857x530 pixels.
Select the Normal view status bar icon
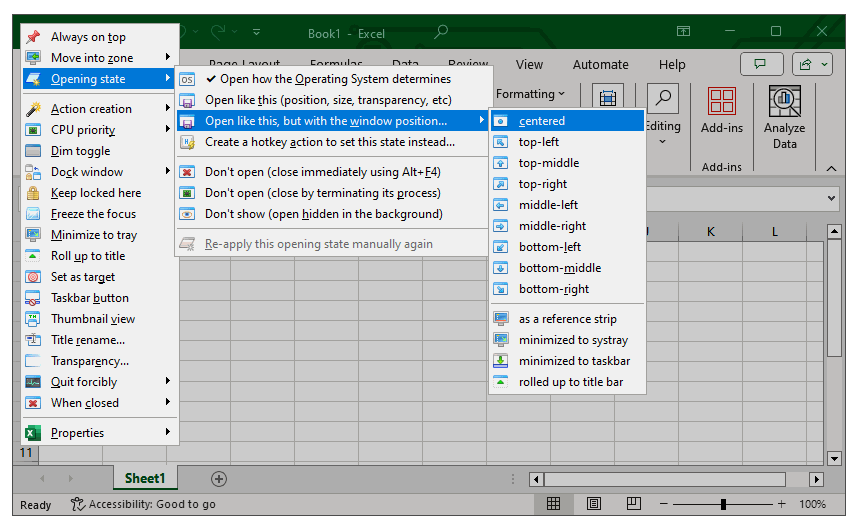point(553,504)
